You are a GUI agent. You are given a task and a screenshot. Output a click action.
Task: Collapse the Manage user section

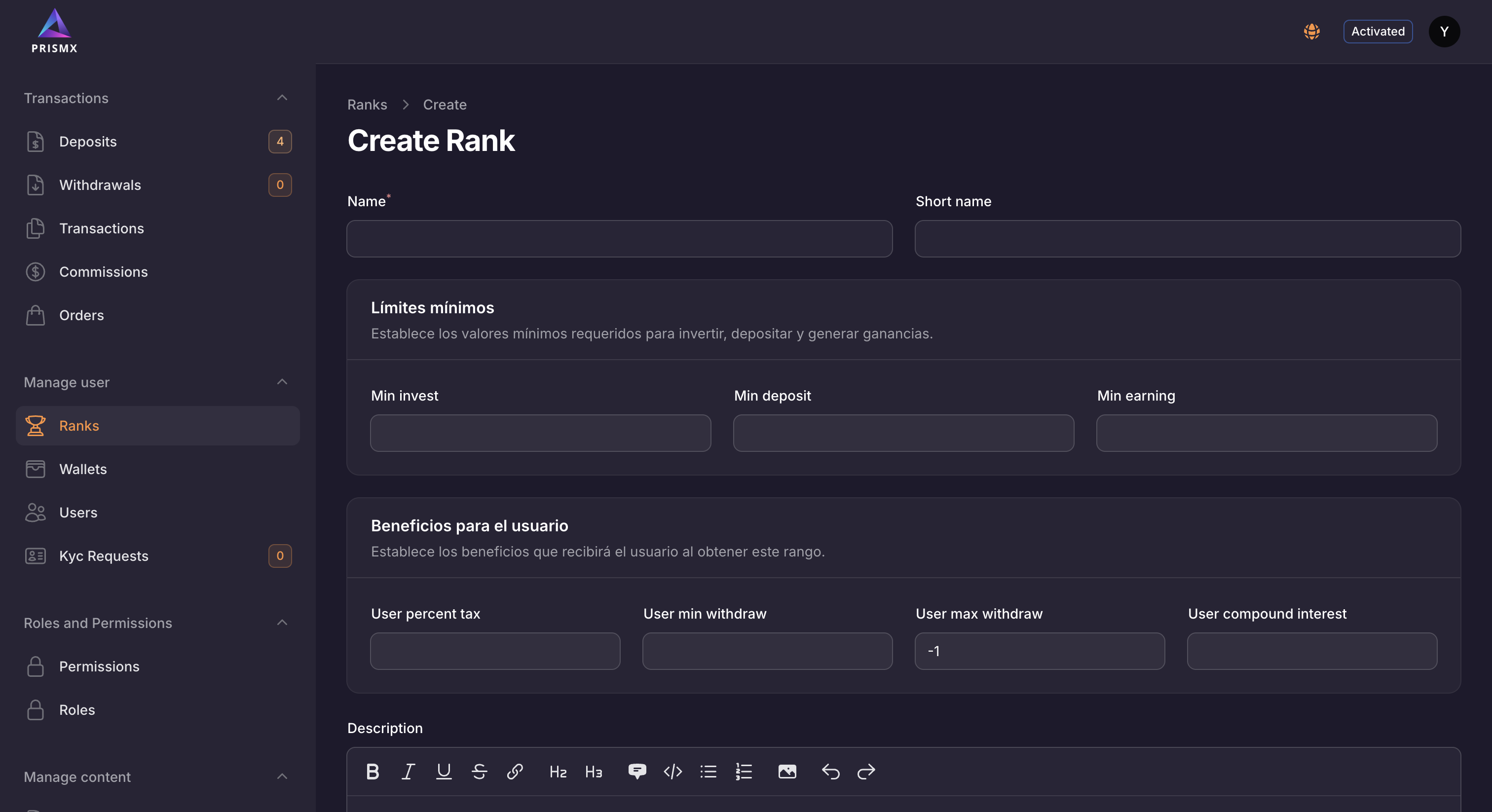pyautogui.click(x=282, y=382)
